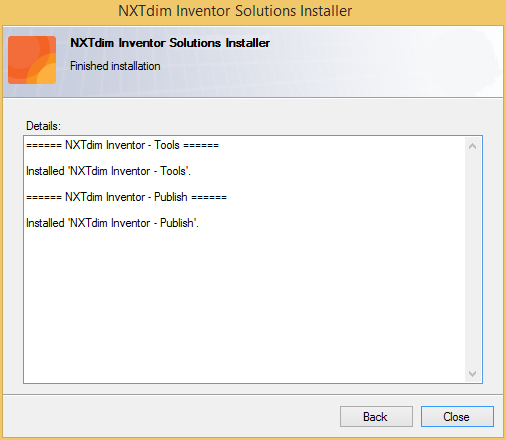This screenshot has width=506, height=440.
Task: Click the '====== NXTdim Inventor - Publish ======' line
Action: click(x=127, y=197)
